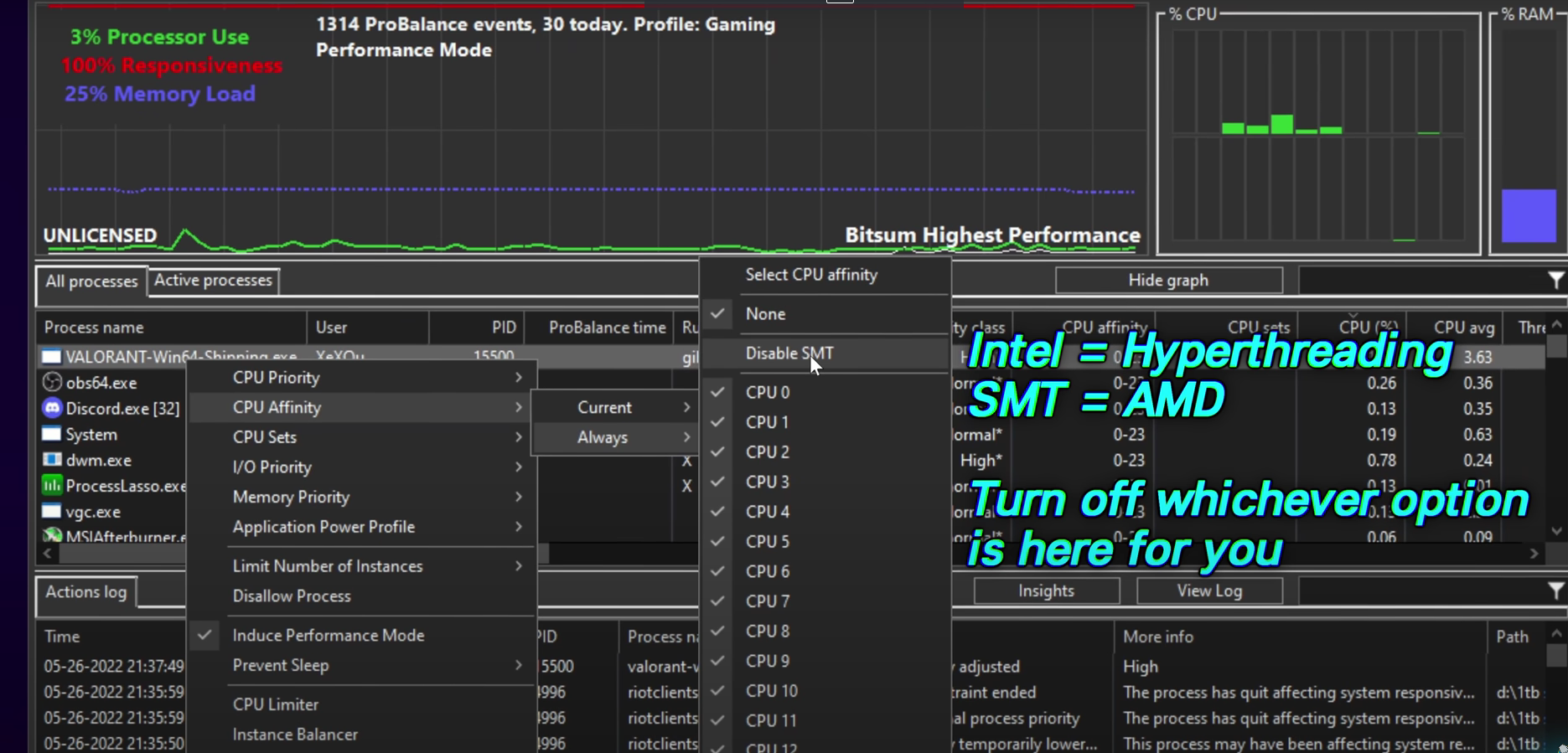Sort log by Time column header
The width and height of the screenshot is (1568, 753).
coord(111,637)
